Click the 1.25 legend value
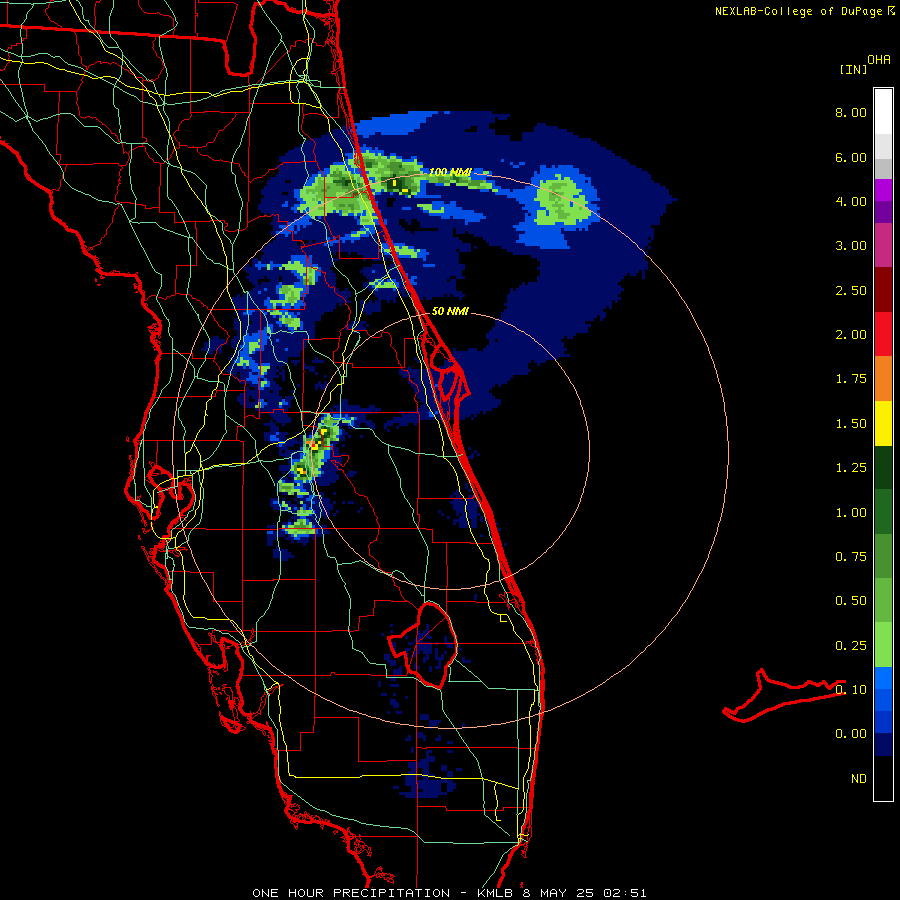This screenshot has height=900, width=900. (851, 468)
